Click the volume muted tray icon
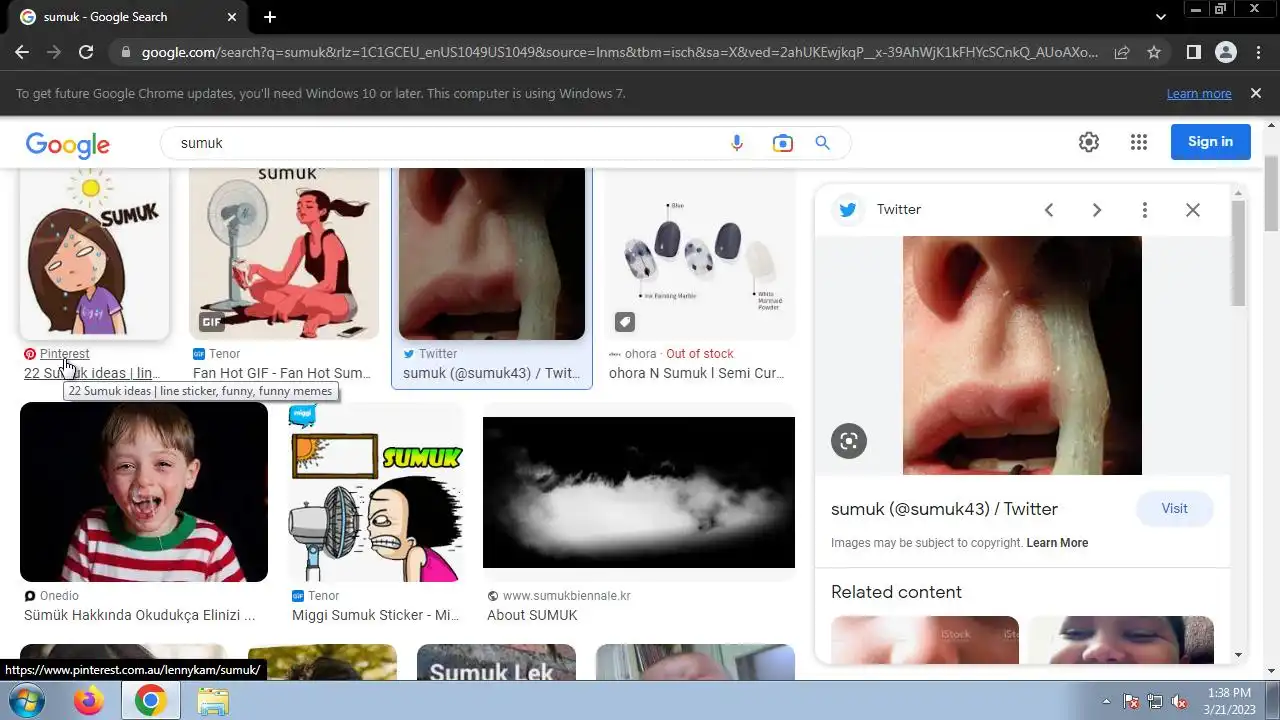The image size is (1280, 720). pos(1179,701)
